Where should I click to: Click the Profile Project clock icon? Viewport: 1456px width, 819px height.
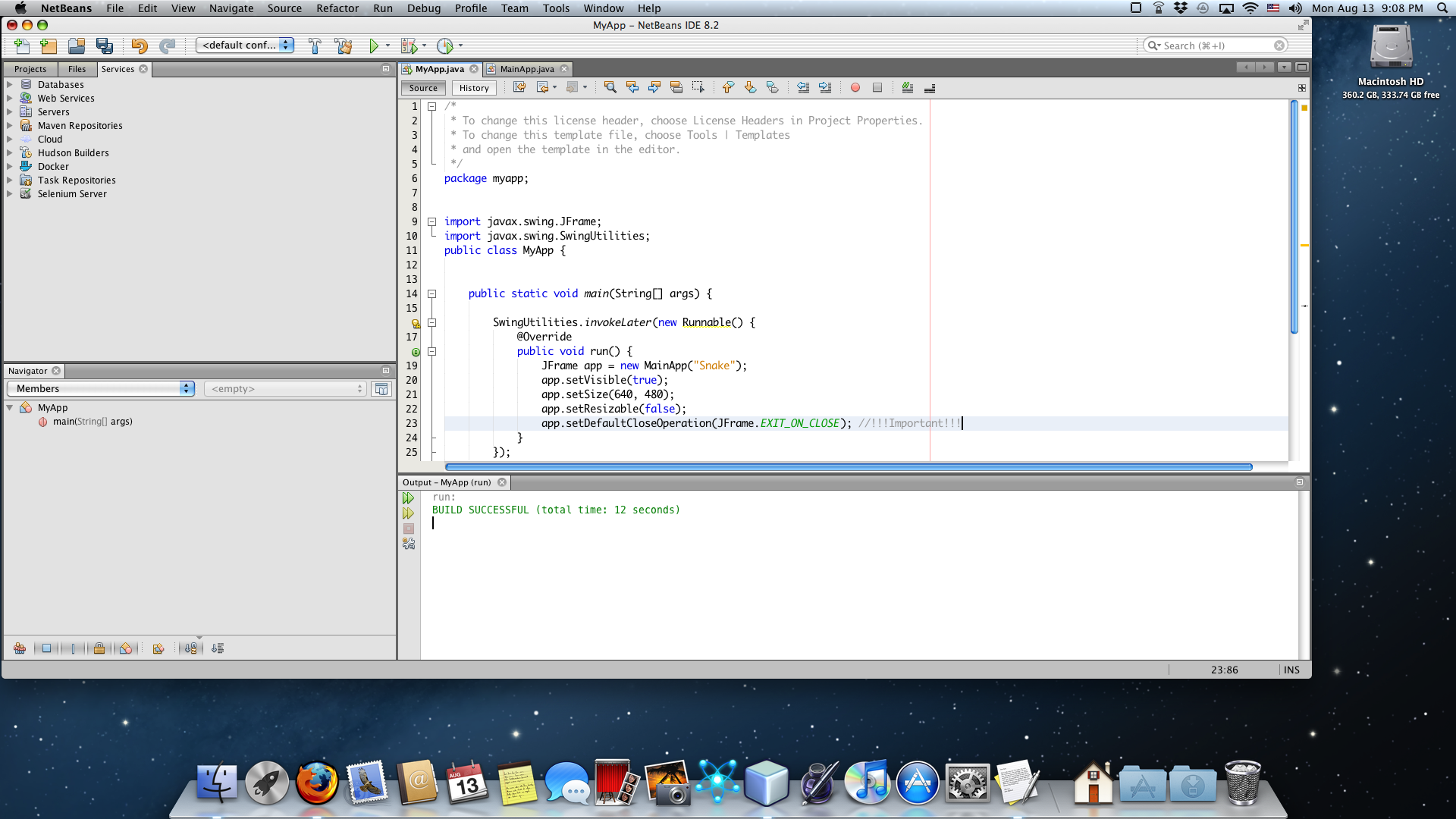[x=445, y=45]
